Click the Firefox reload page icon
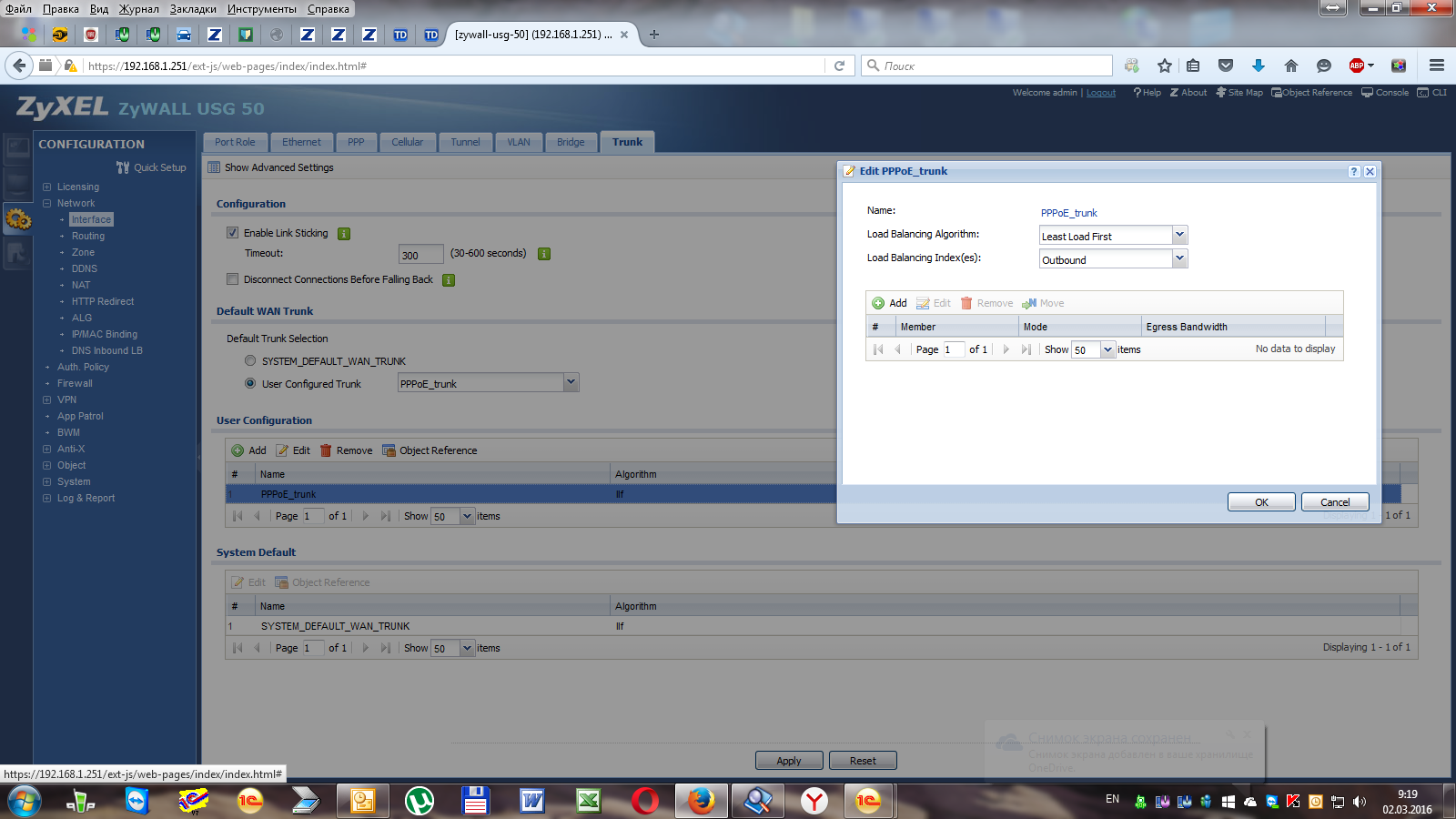Screen dimensions: 1456x819 (x=840, y=66)
